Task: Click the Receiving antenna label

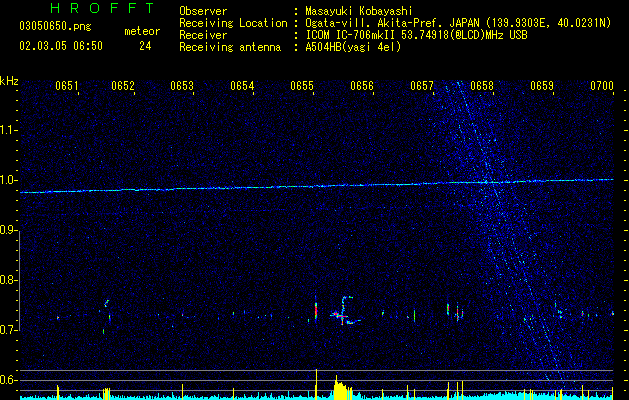Action: (x=230, y=47)
